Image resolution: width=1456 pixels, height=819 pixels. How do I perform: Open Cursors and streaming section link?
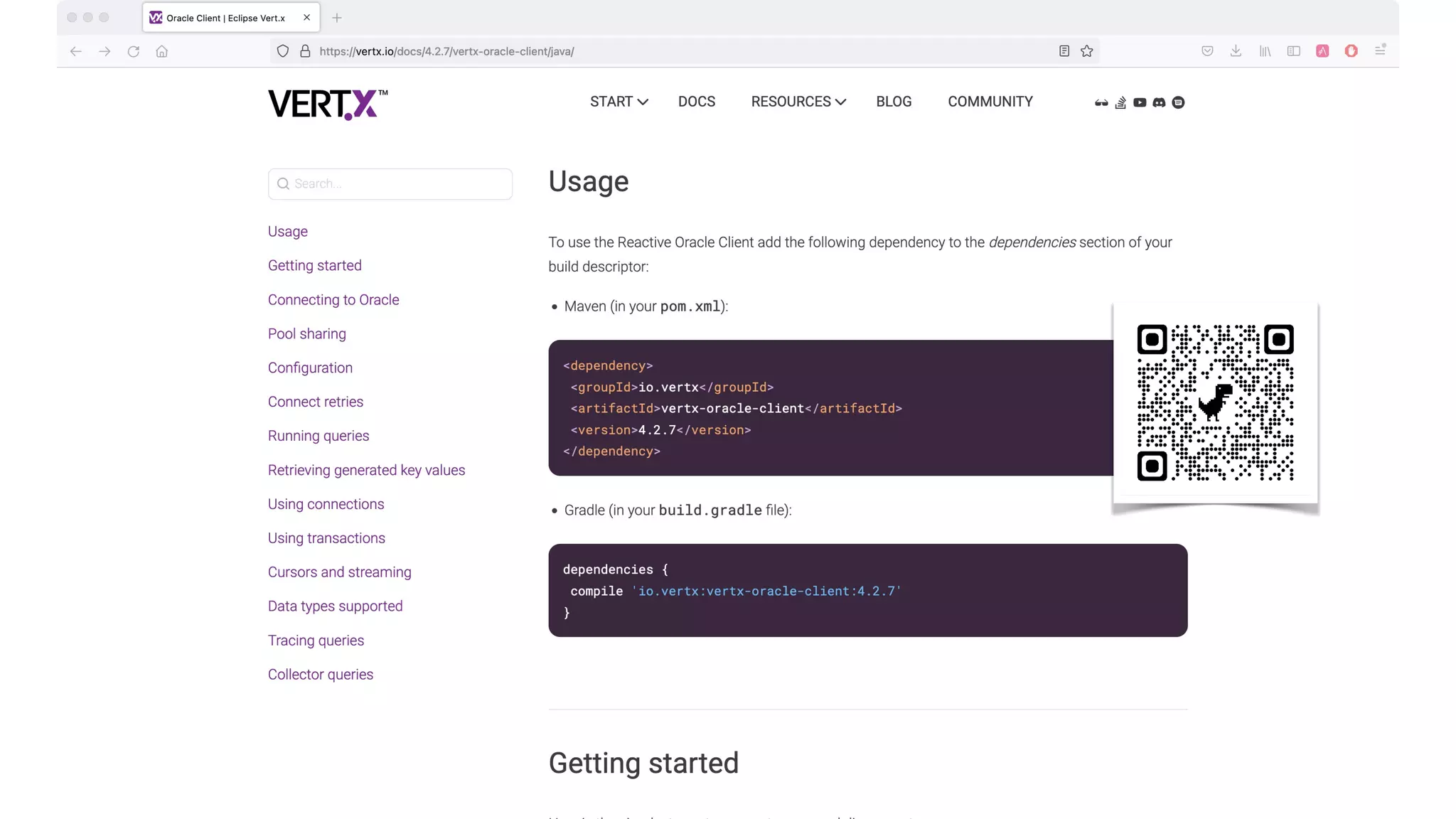340,572
